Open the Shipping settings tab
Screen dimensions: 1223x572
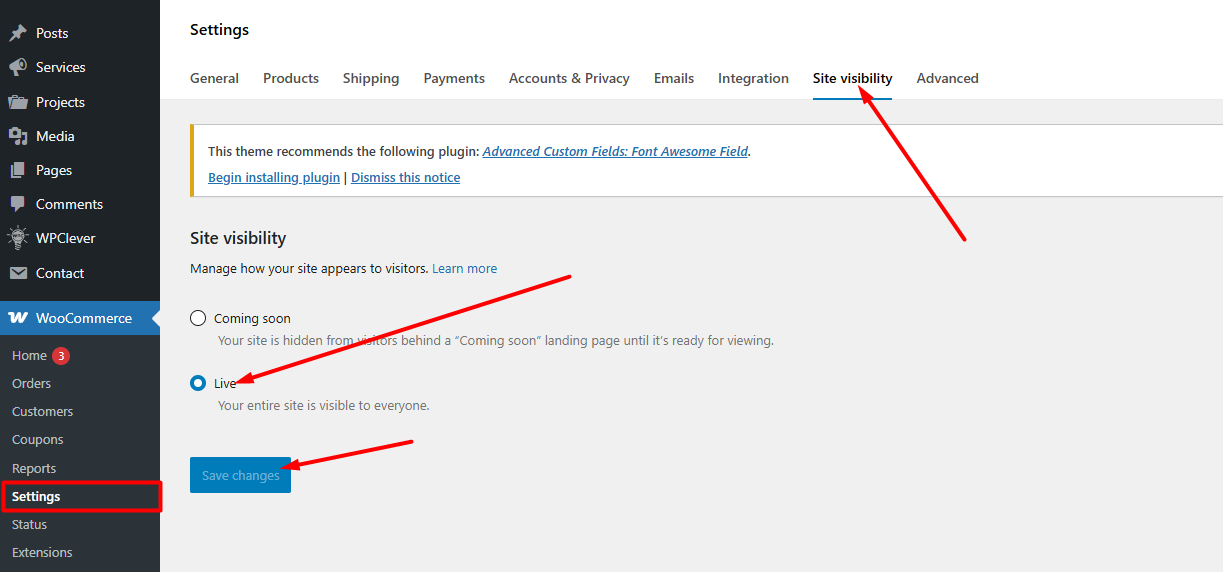click(371, 78)
